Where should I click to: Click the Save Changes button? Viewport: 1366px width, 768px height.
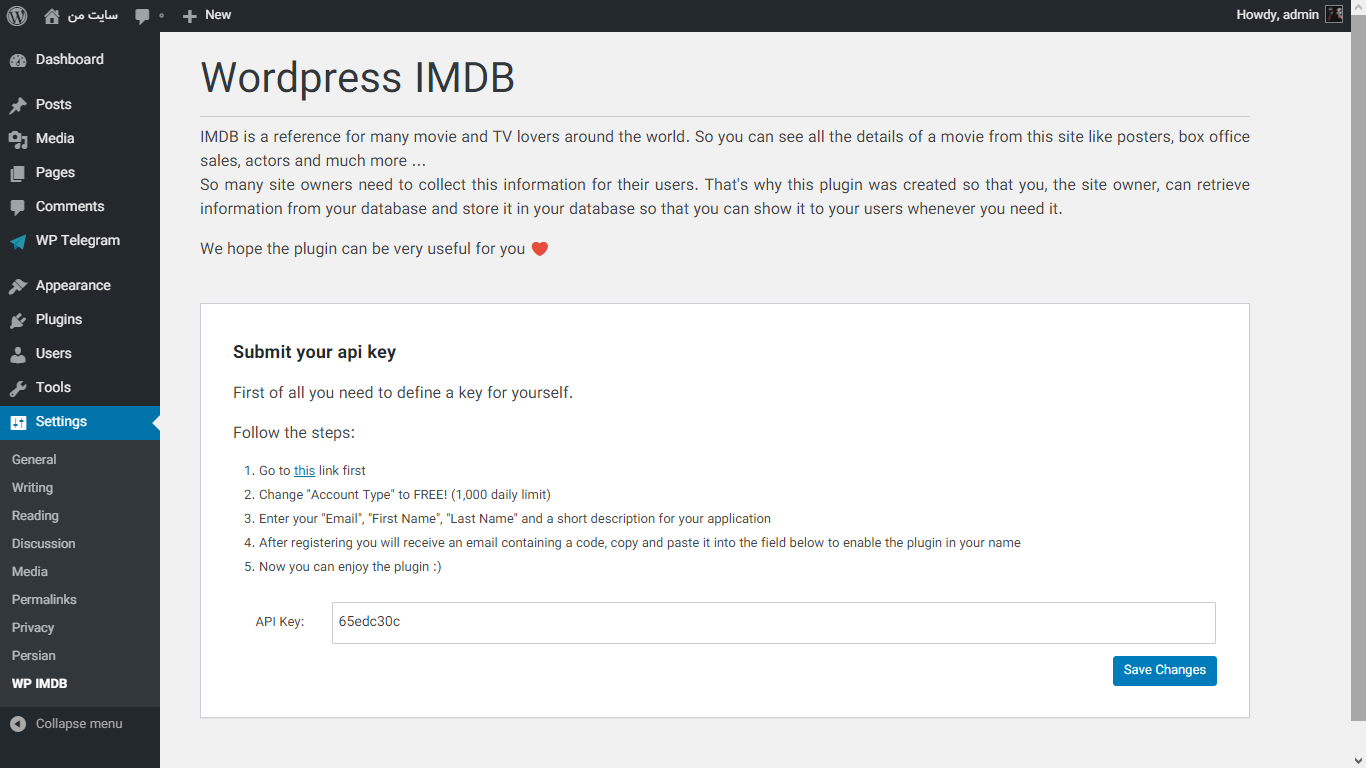(x=1165, y=670)
